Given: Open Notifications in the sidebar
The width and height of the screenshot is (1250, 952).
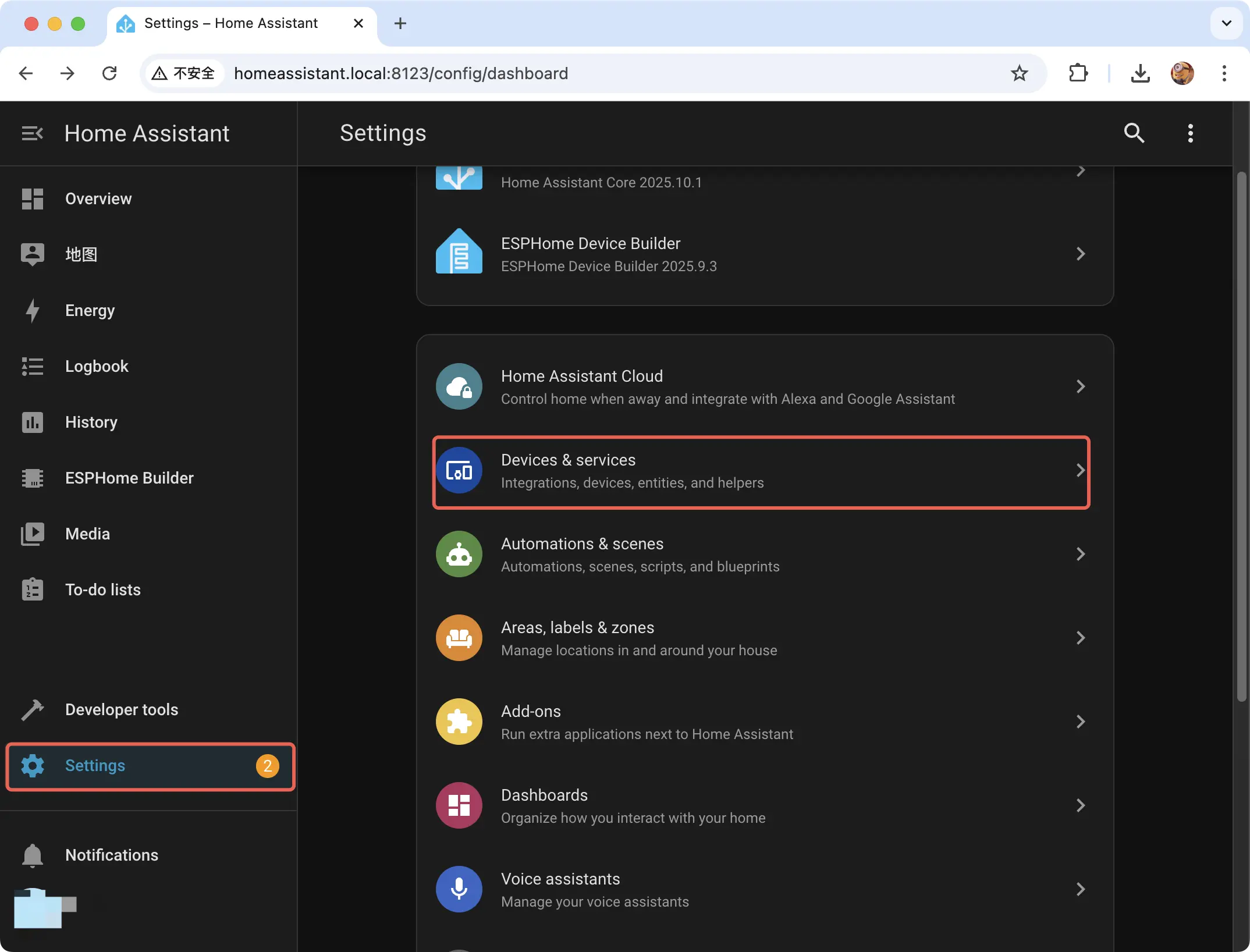Looking at the screenshot, I should tap(112, 855).
